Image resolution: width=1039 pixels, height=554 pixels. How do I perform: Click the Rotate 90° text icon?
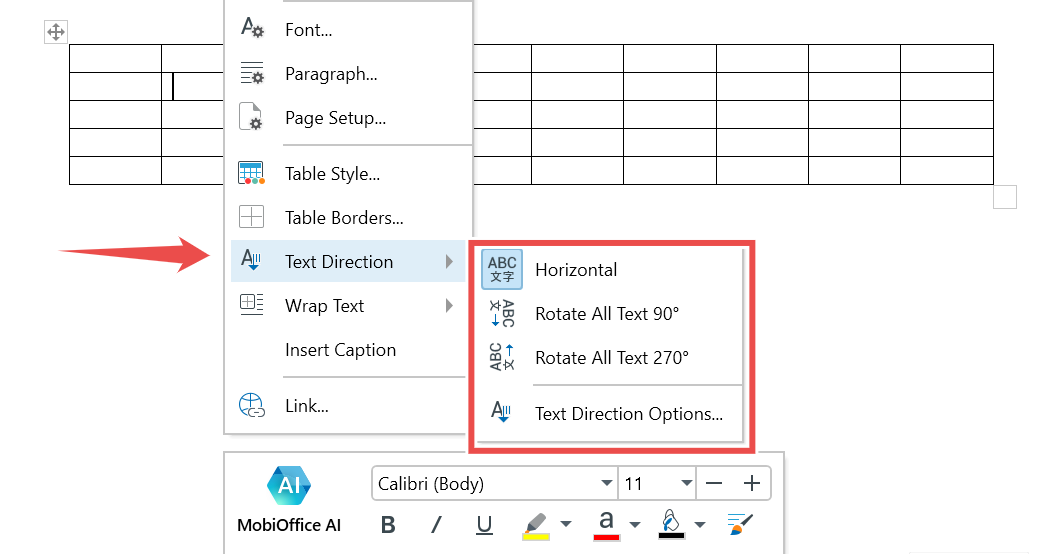pos(502,313)
